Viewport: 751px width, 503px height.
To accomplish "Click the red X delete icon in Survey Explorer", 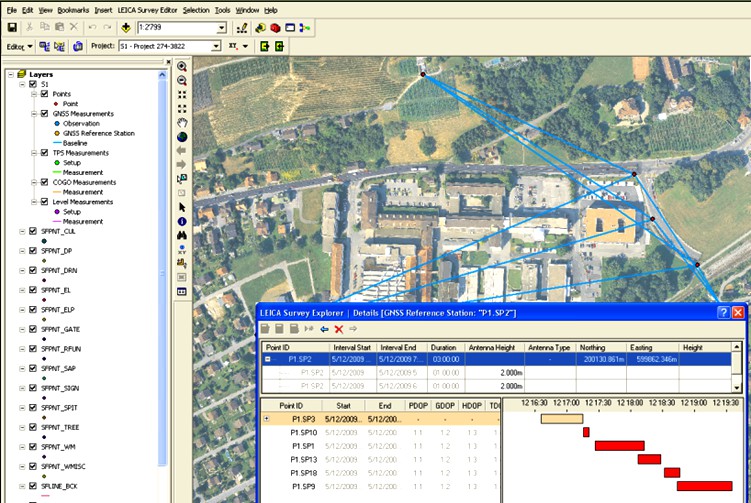I will click(x=339, y=329).
